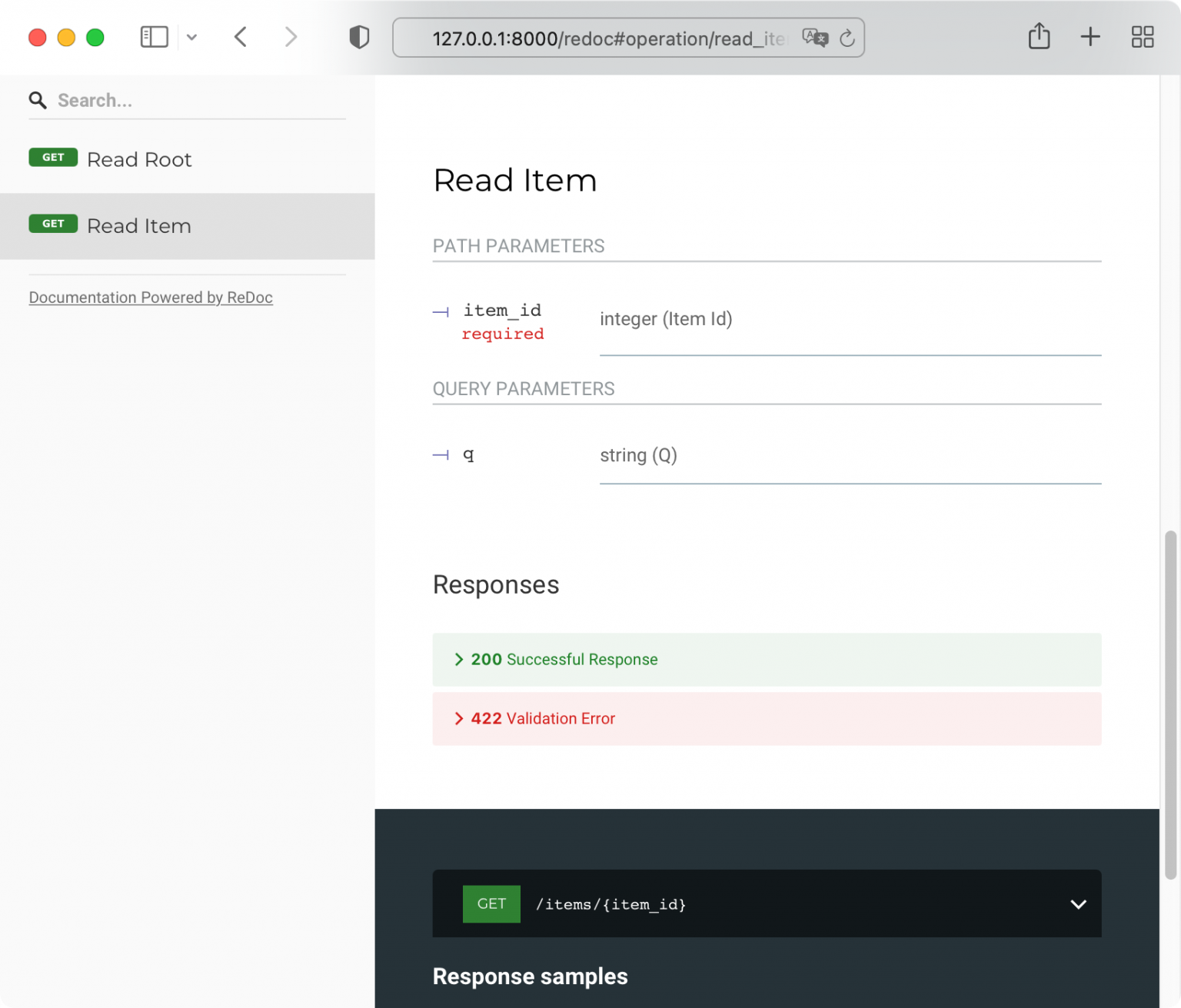Select Read Item in the sidebar
The height and width of the screenshot is (1008, 1181).
pos(138,225)
